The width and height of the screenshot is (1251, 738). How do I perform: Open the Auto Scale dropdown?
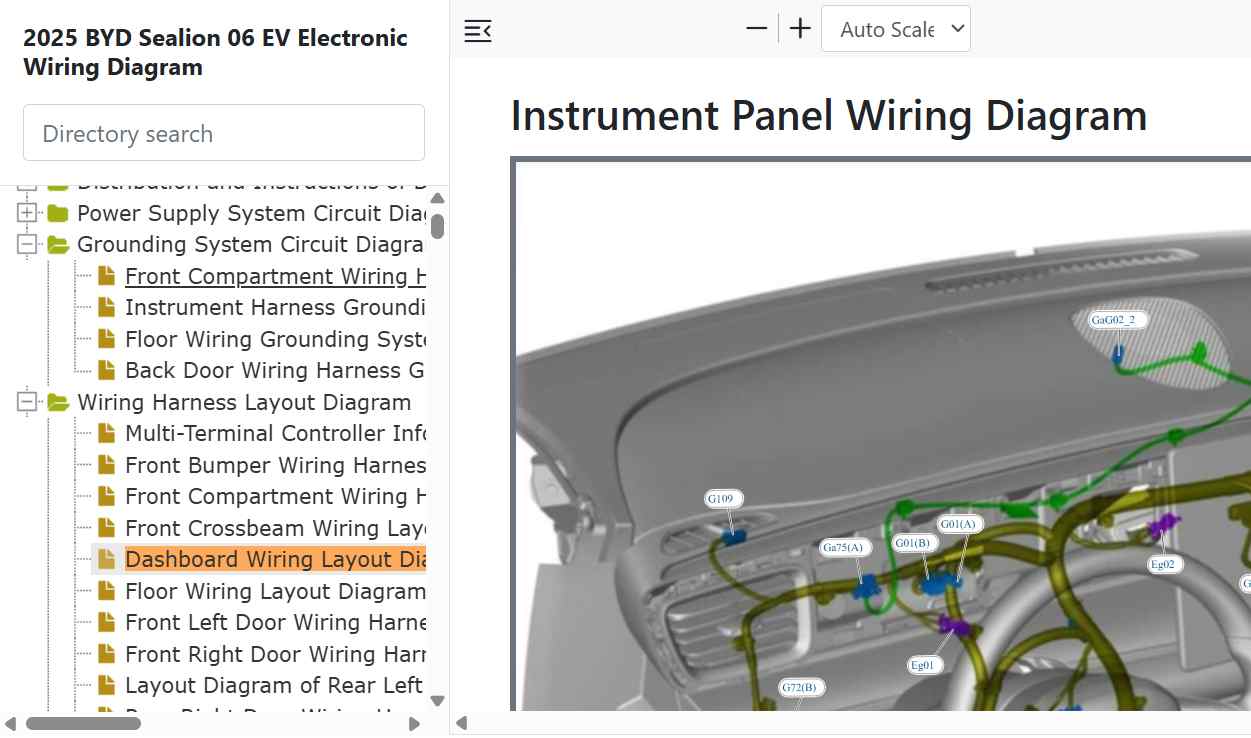click(896, 29)
